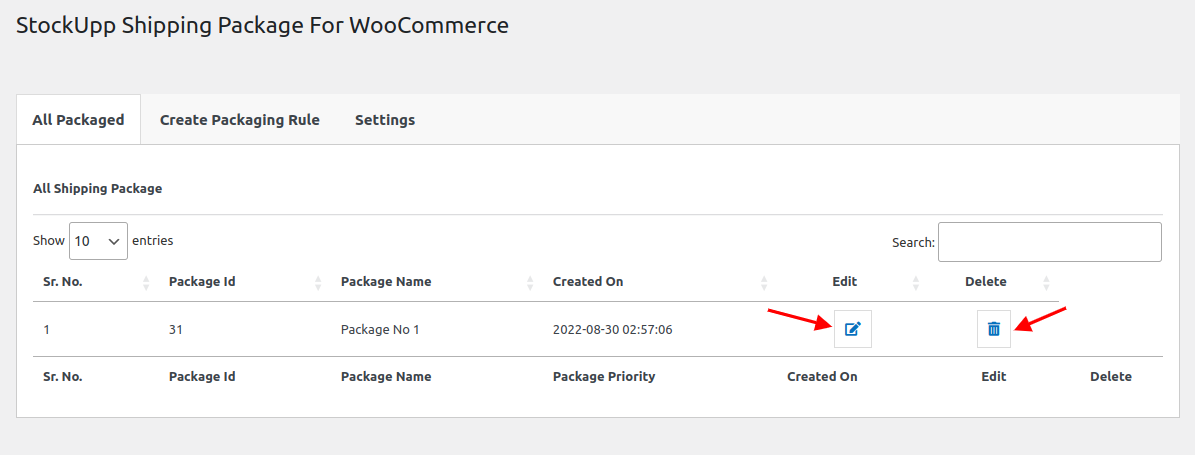Sort by Package Id column arrows
This screenshot has width=1195, height=455.
(318, 282)
